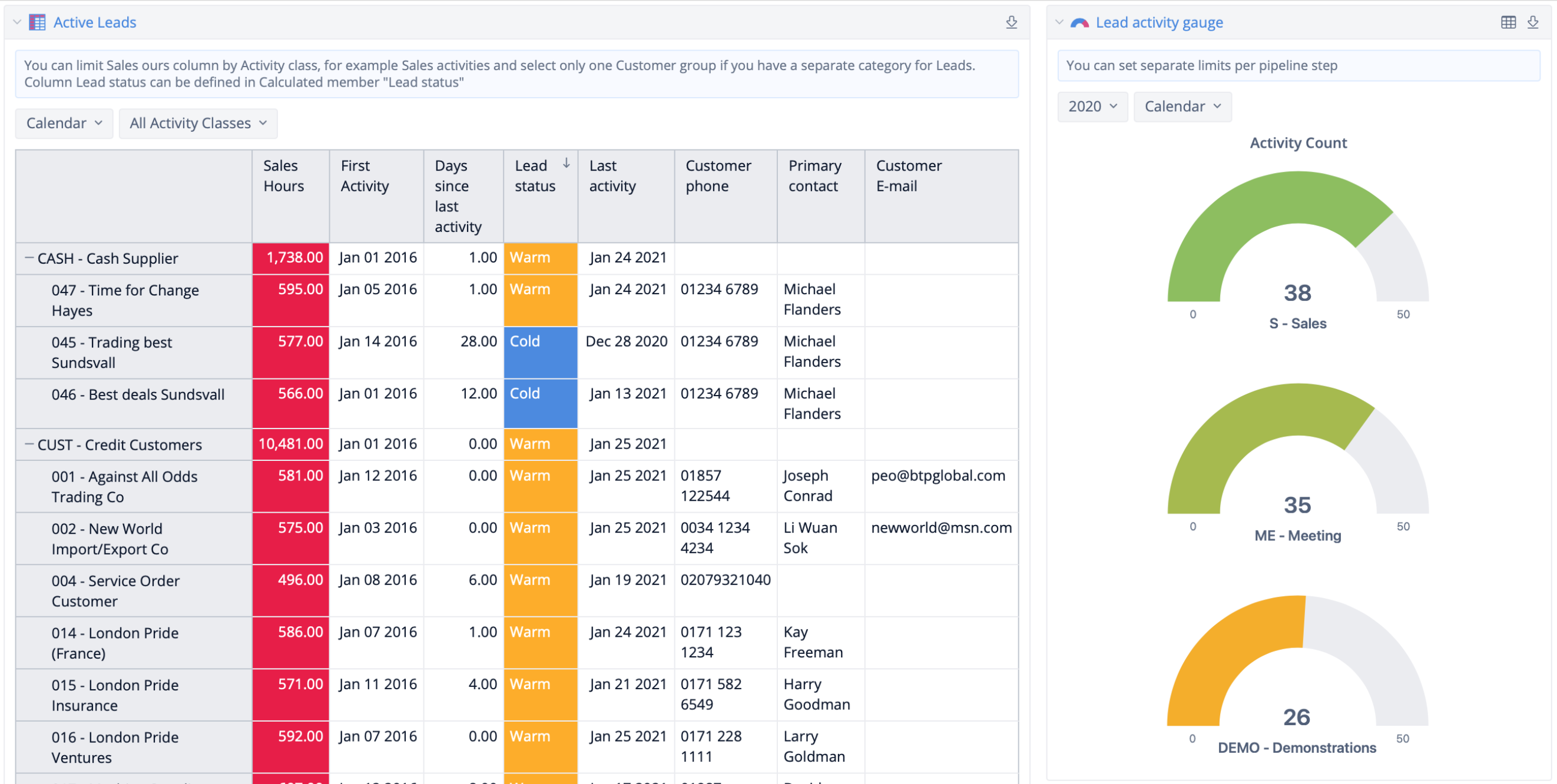Image resolution: width=1557 pixels, height=784 pixels.
Task: Click the Sales Hours column header
Action: click(283, 176)
